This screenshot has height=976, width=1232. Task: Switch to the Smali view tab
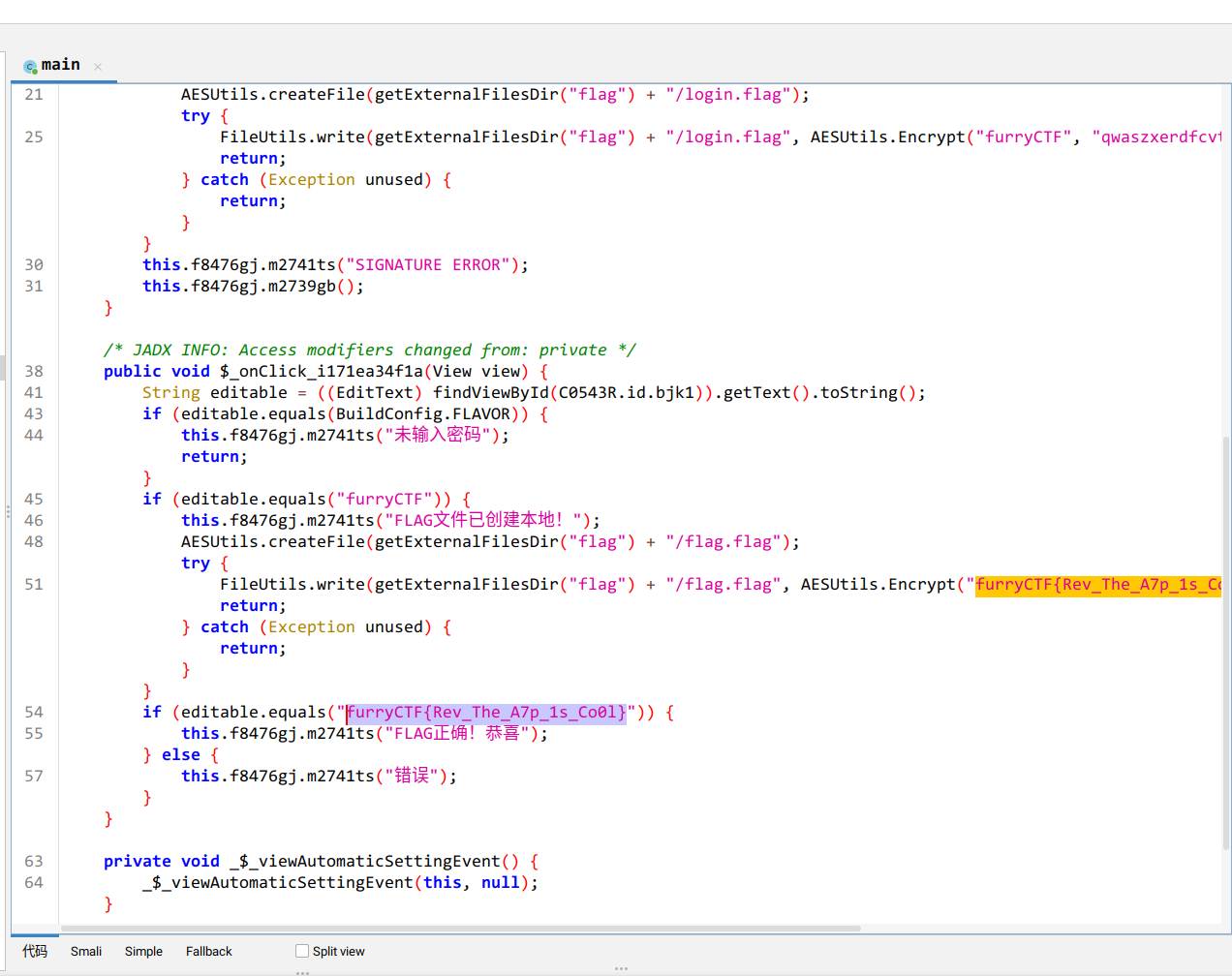[86, 951]
